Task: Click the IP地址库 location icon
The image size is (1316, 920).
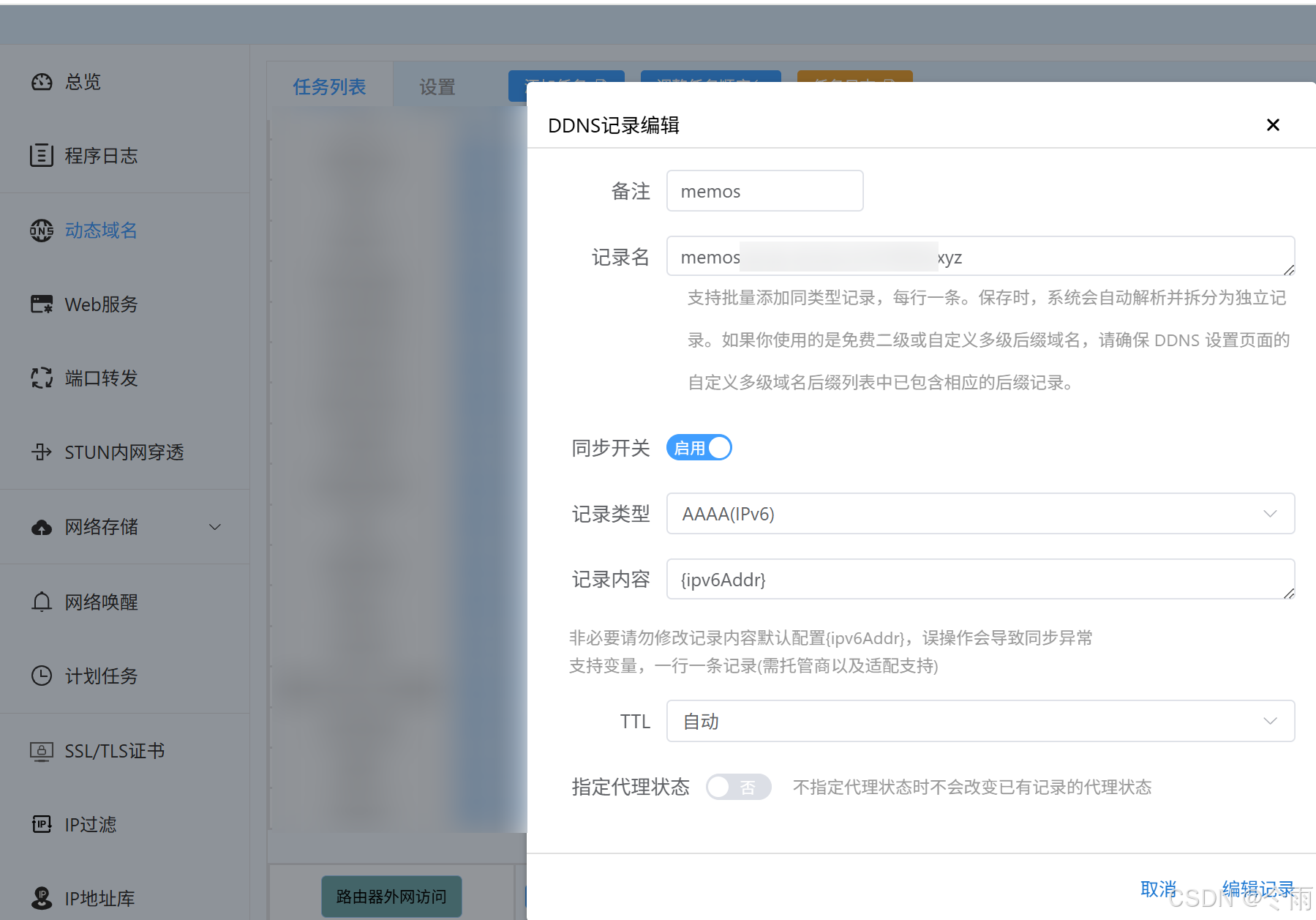Action: (42, 898)
